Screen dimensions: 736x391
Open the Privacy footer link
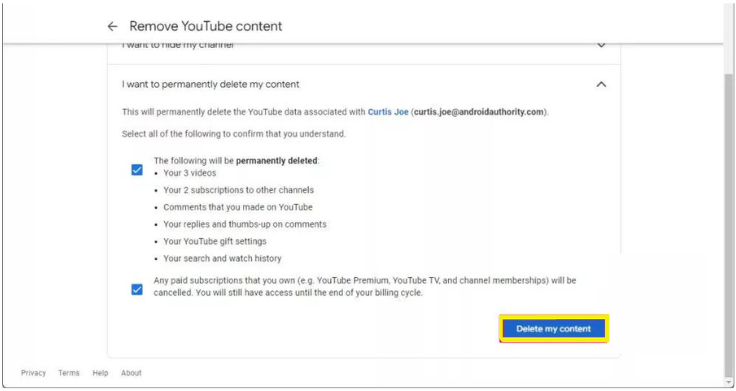(x=33, y=373)
